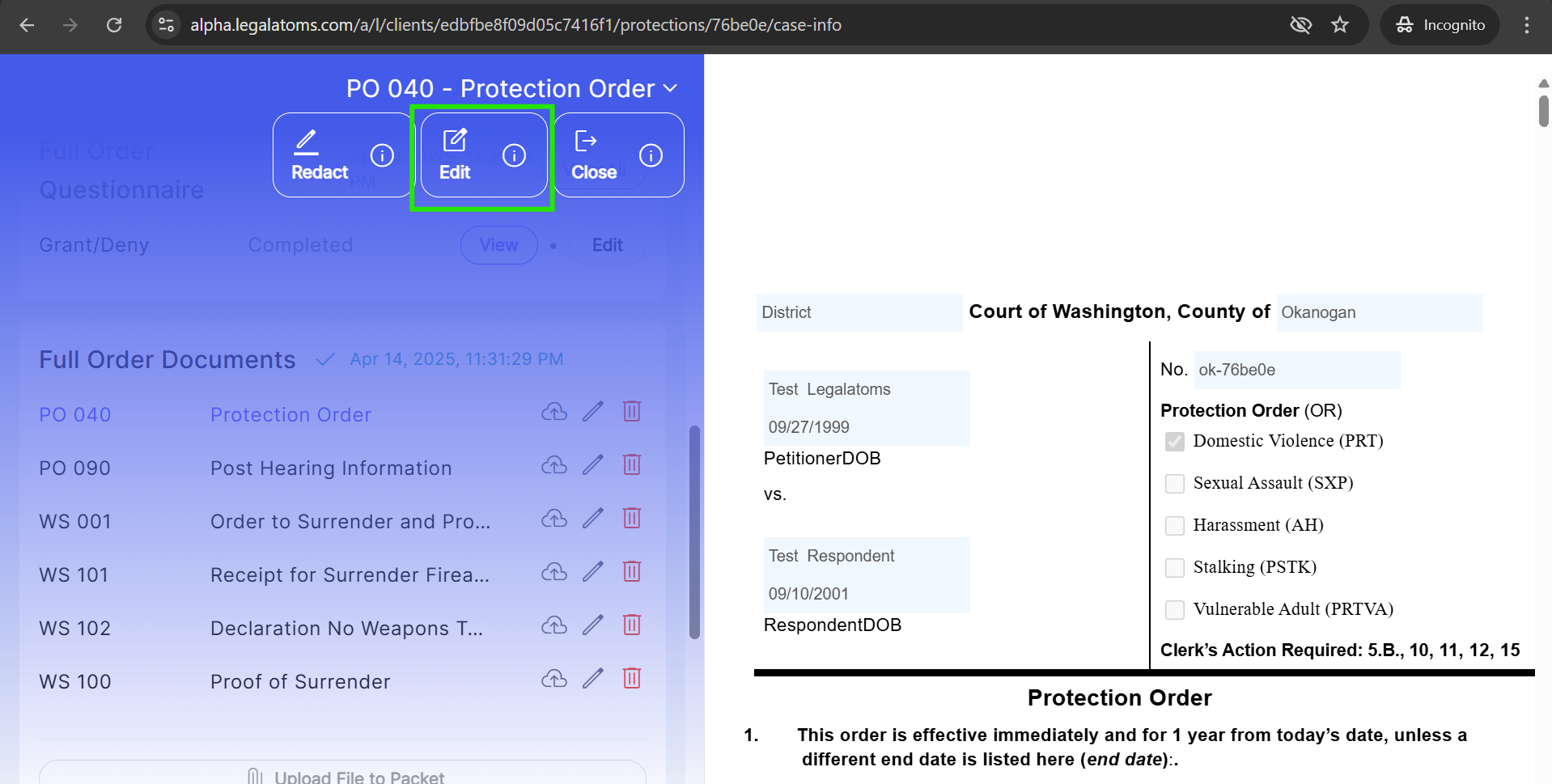Delete WS 100 with trash icon

pyautogui.click(x=632, y=678)
